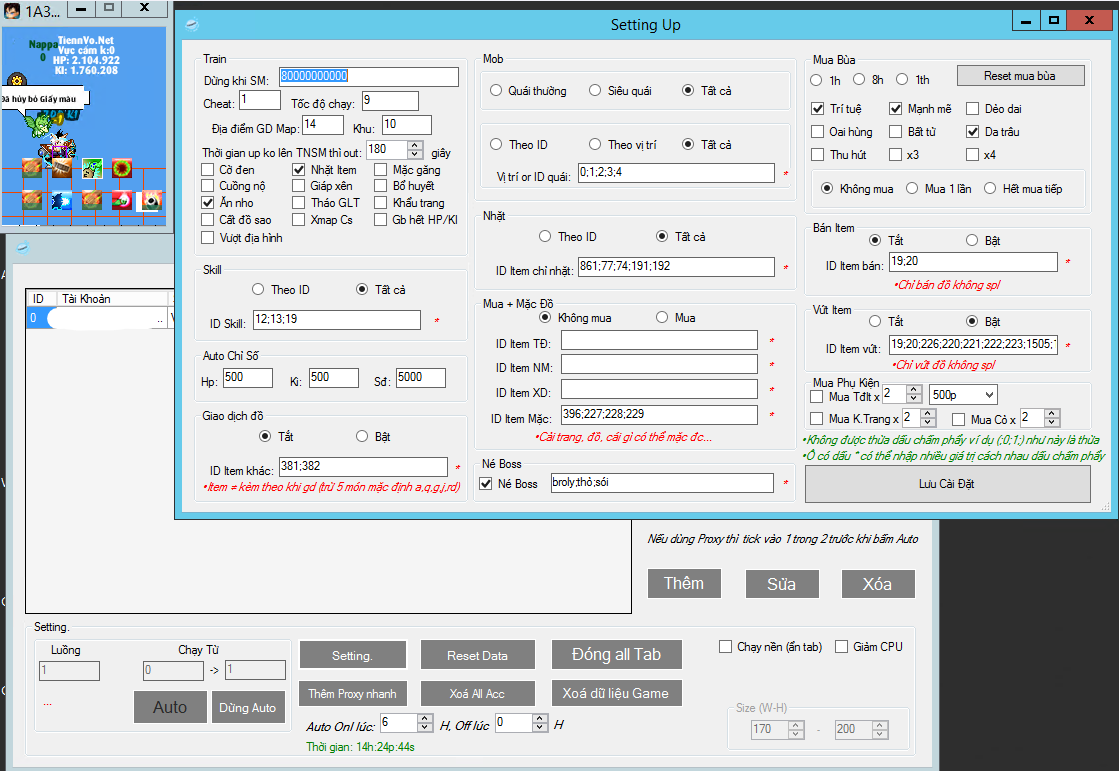Viewport: 1119px width, 771px height.
Task: Click the Reset mua bùa button
Action: 1020,76
